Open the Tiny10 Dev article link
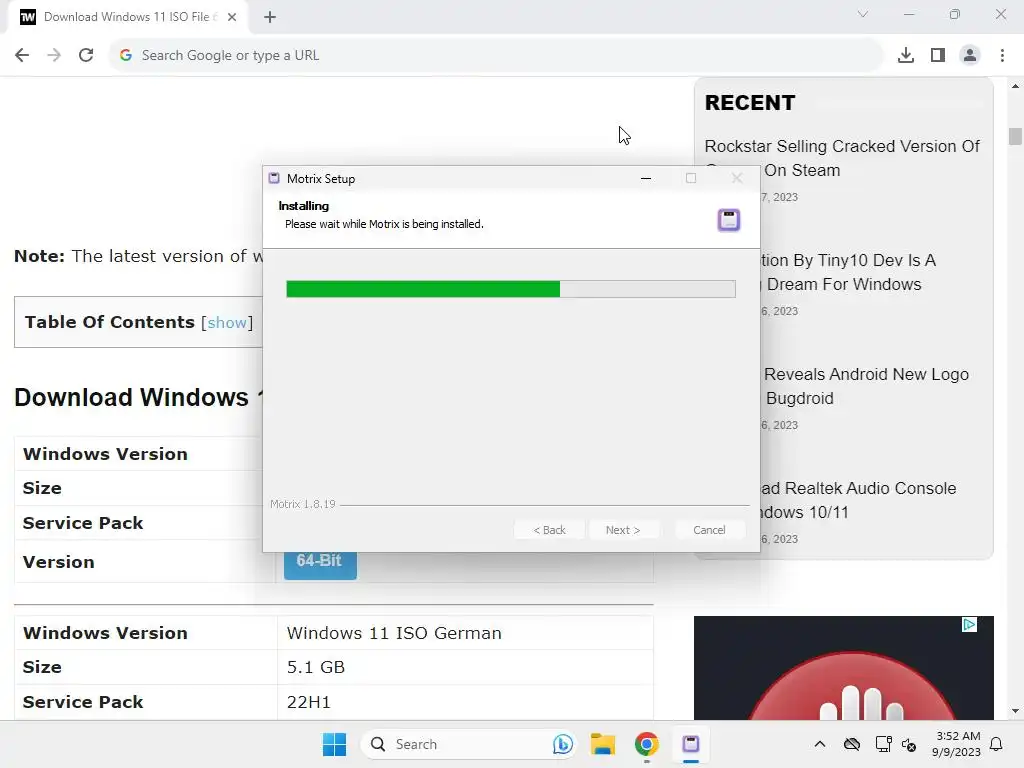The width and height of the screenshot is (1024, 768). point(848,272)
